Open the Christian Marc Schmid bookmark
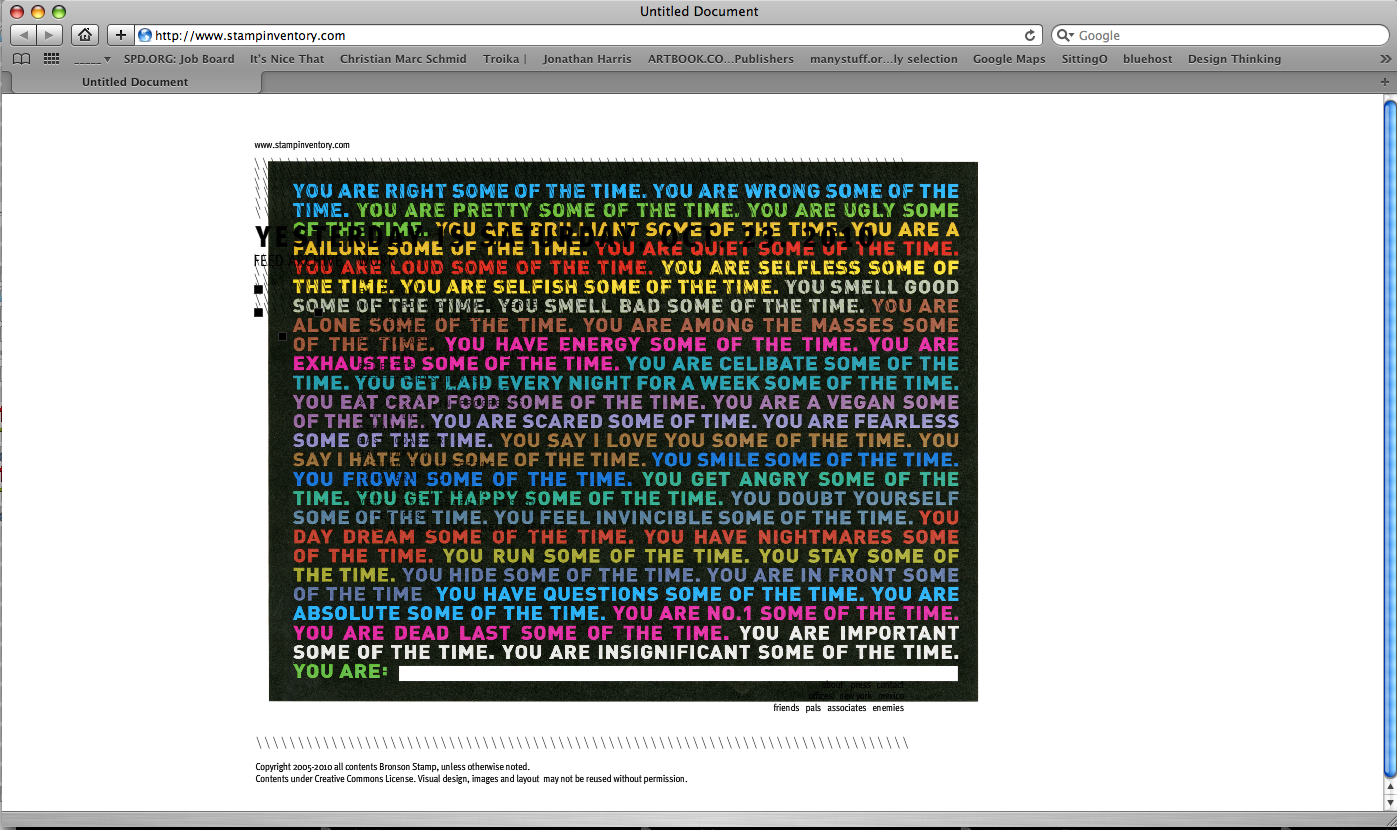Image resolution: width=1397 pixels, height=830 pixels. pyautogui.click(x=403, y=59)
